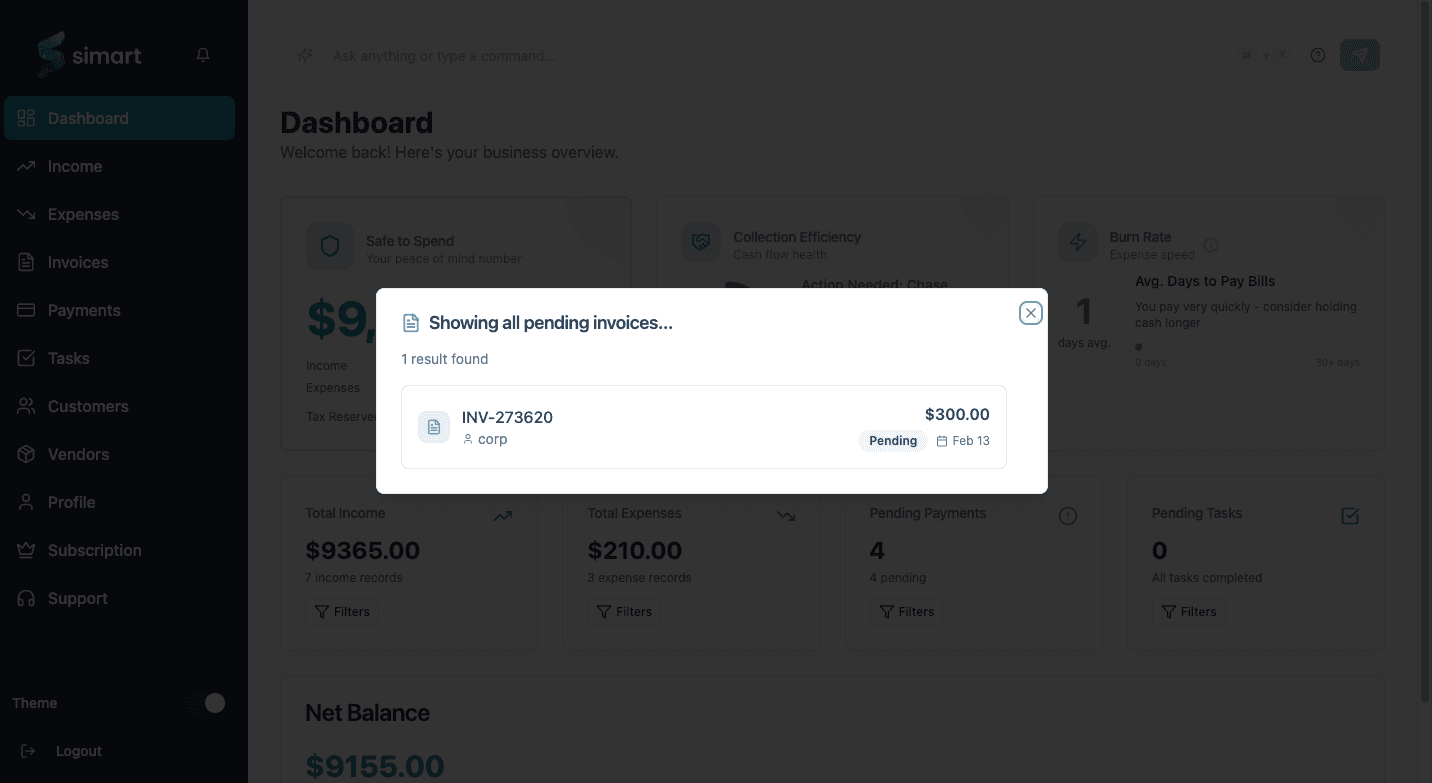Click the Logout button
Image resolution: width=1432 pixels, height=783 pixels.
(62, 751)
